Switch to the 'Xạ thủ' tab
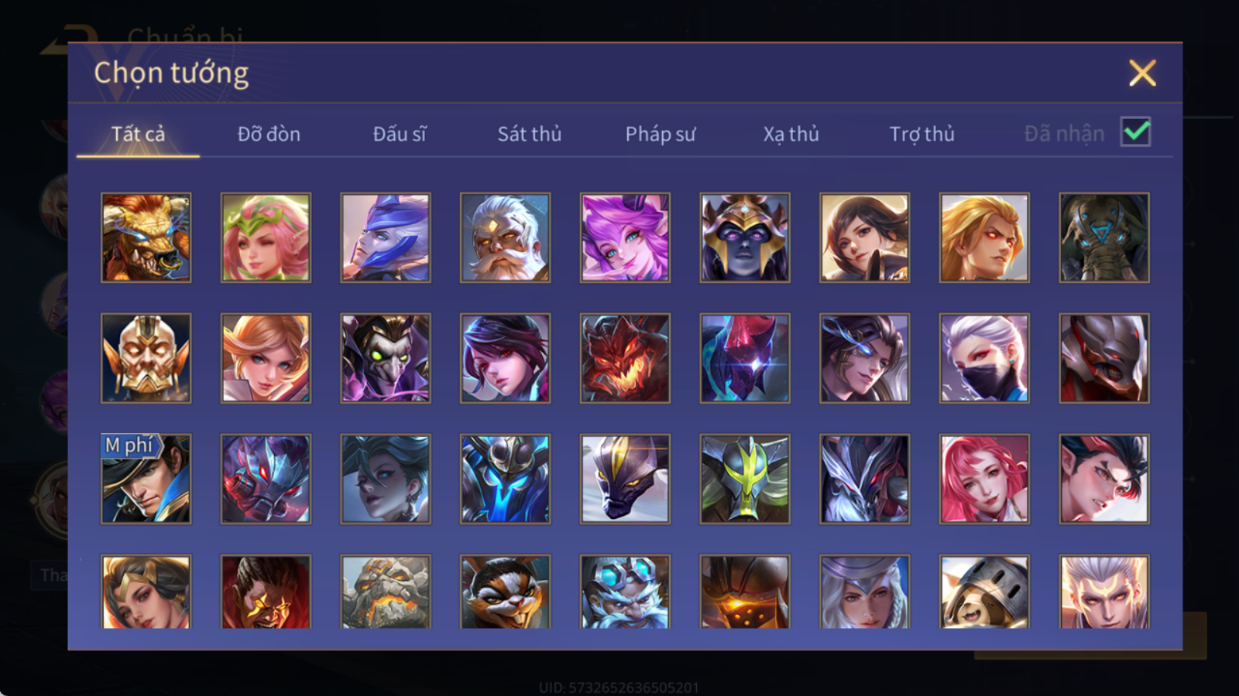Viewport: 1239px width, 696px height. [x=791, y=134]
